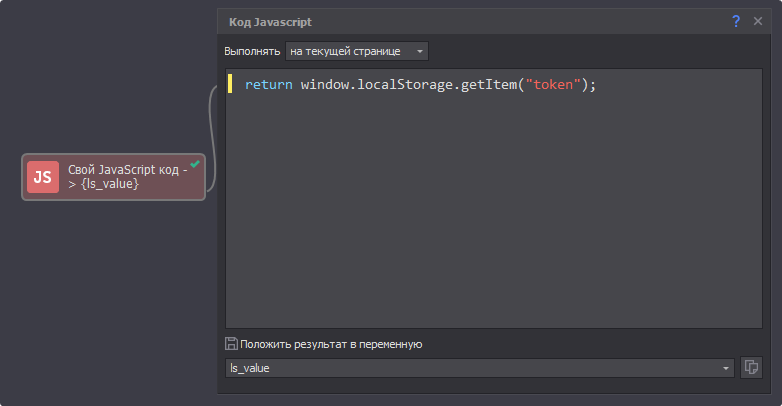Click the yellow line marker in editor

pos(230,85)
